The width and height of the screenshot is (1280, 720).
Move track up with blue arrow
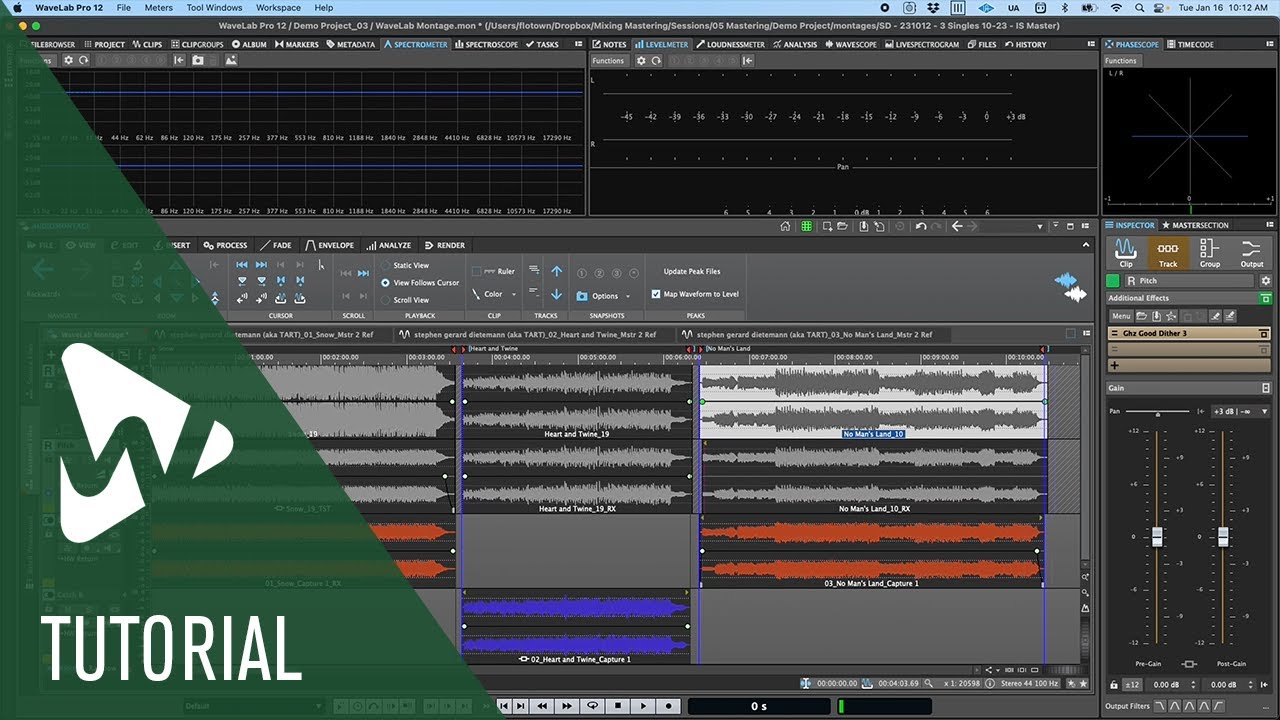click(557, 271)
